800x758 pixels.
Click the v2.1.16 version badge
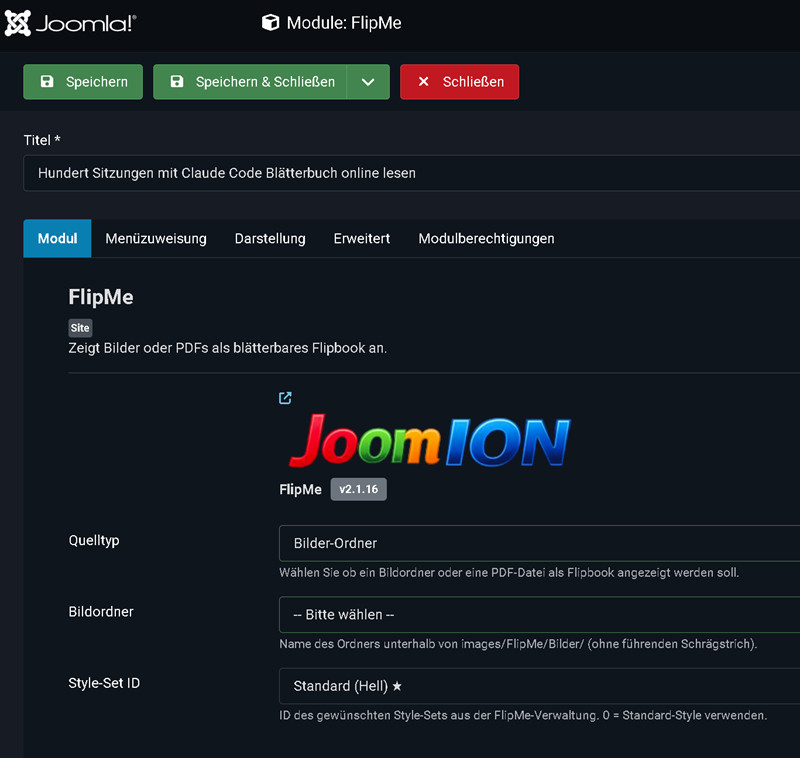(x=359, y=489)
